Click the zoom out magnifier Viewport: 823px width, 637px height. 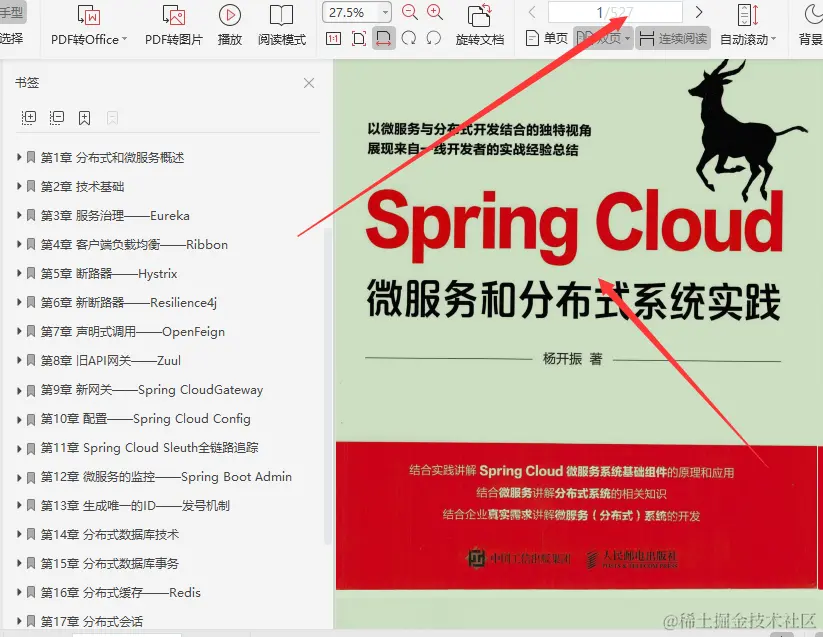click(409, 12)
